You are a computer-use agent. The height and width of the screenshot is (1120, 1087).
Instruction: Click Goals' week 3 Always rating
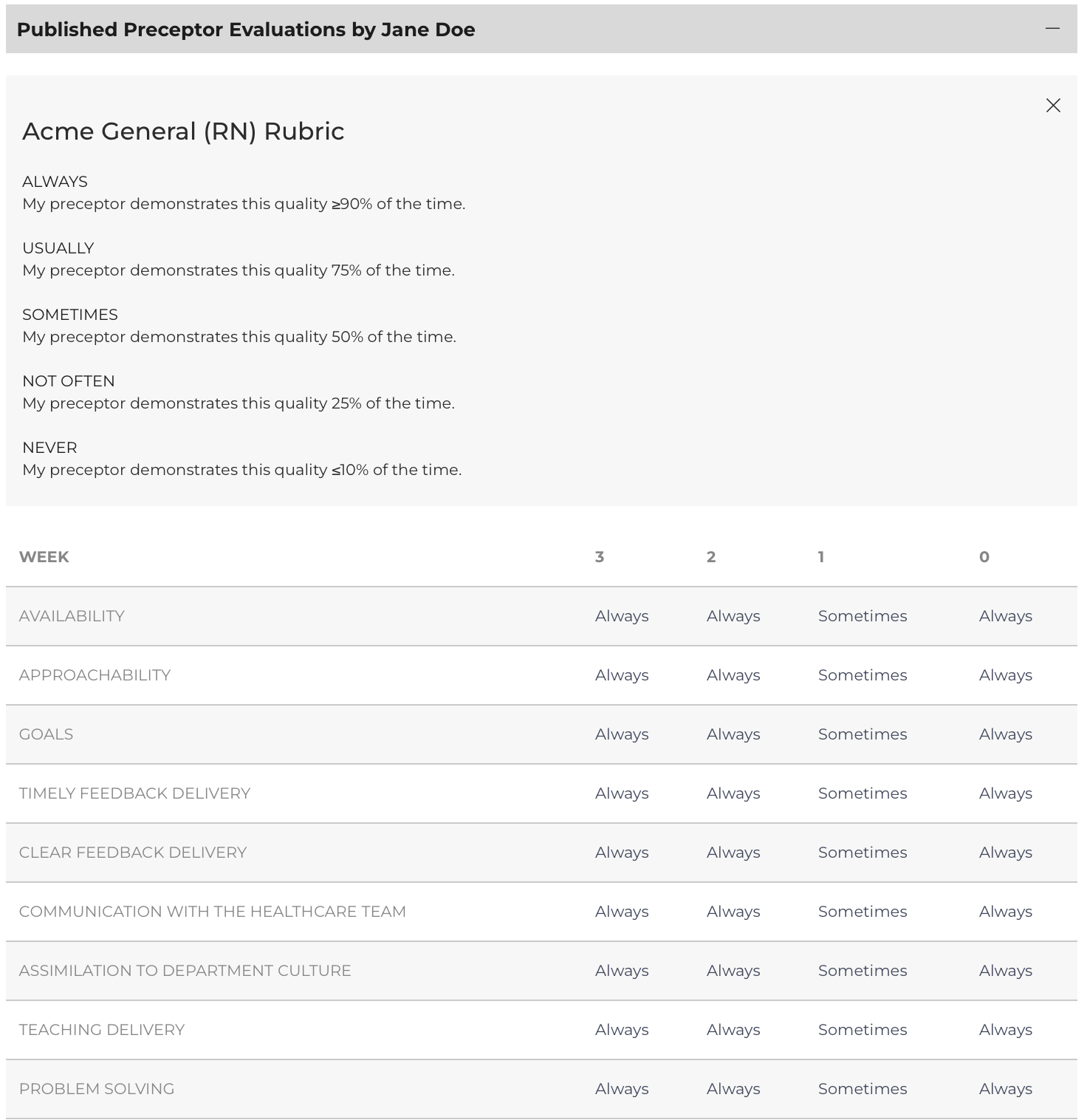(622, 734)
